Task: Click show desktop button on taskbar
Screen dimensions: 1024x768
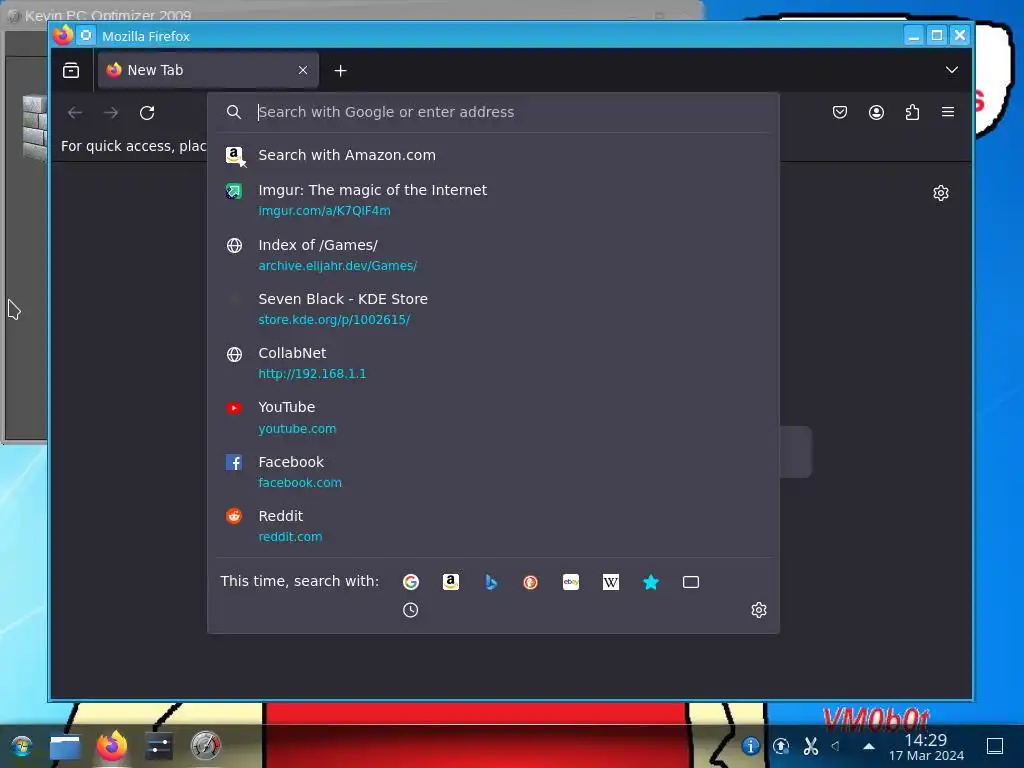Action: click(995, 746)
